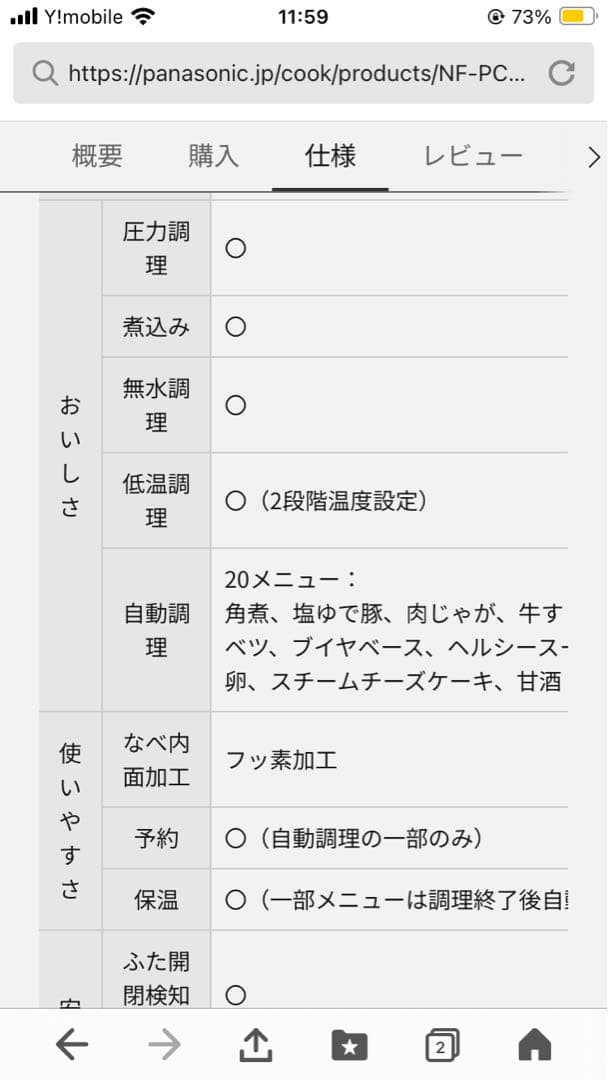The height and width of the screenshot is (1080, 608).
Task: Reload the webpage
Action: click(x=562, y=72)
